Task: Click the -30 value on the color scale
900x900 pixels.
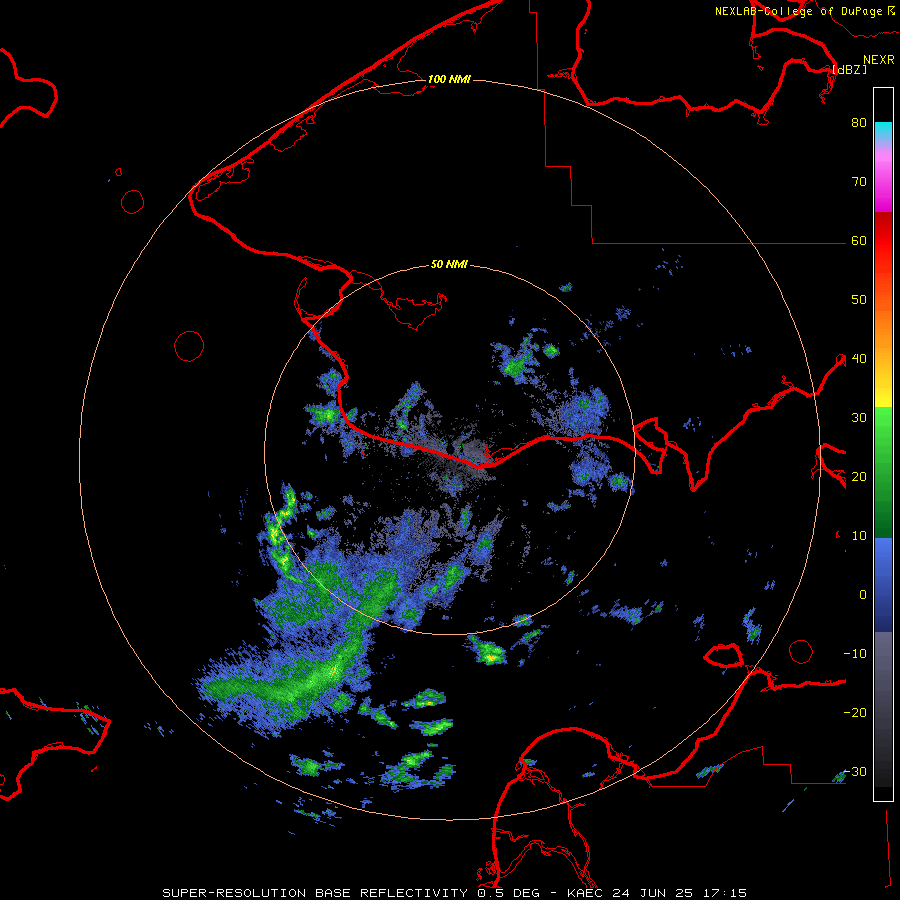Action: pyautogui.click(x=855, y=772)
